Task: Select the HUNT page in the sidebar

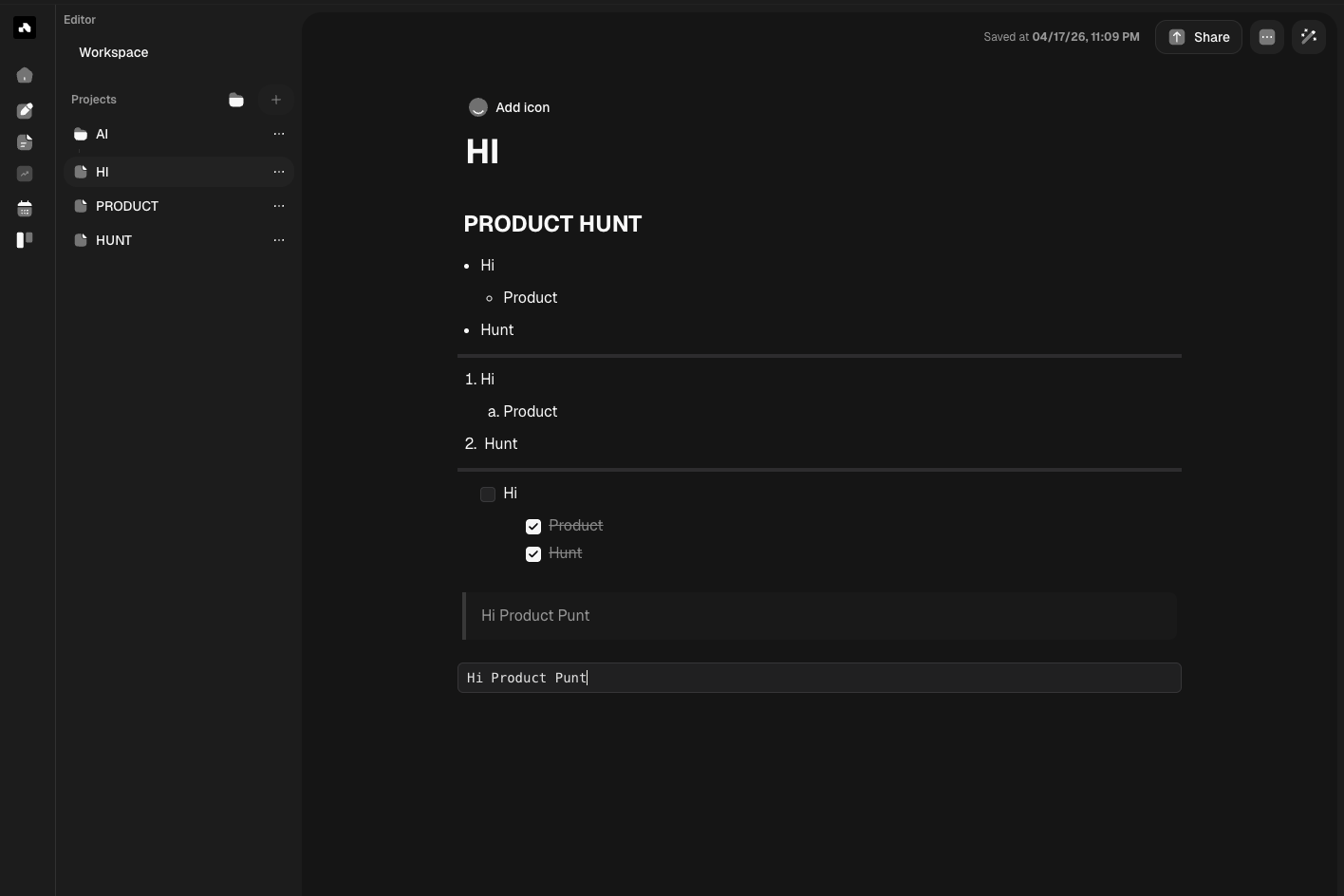Action: pos(178,240)
